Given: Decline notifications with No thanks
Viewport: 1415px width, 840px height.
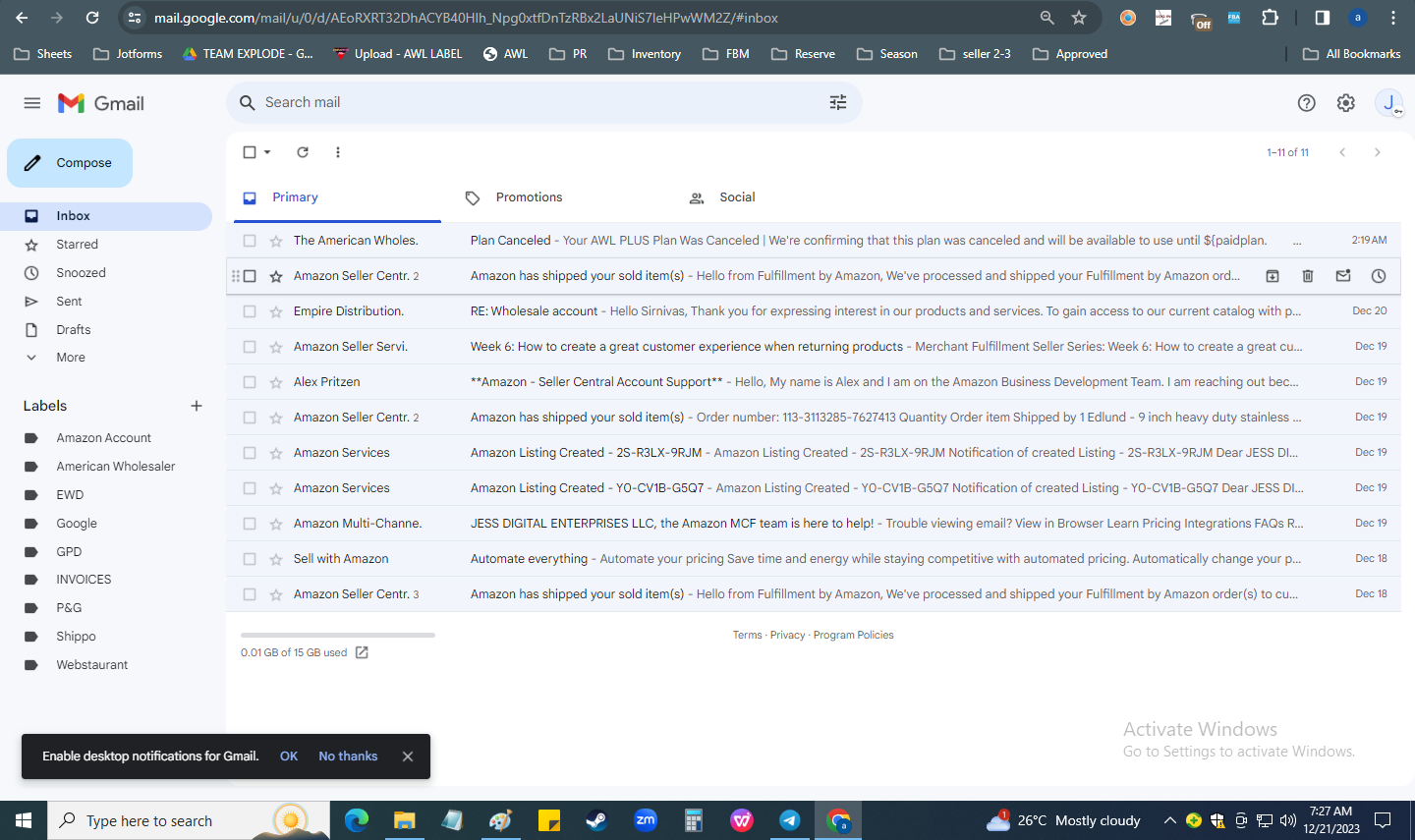Looking at the screenshot, I should (348, 756).
